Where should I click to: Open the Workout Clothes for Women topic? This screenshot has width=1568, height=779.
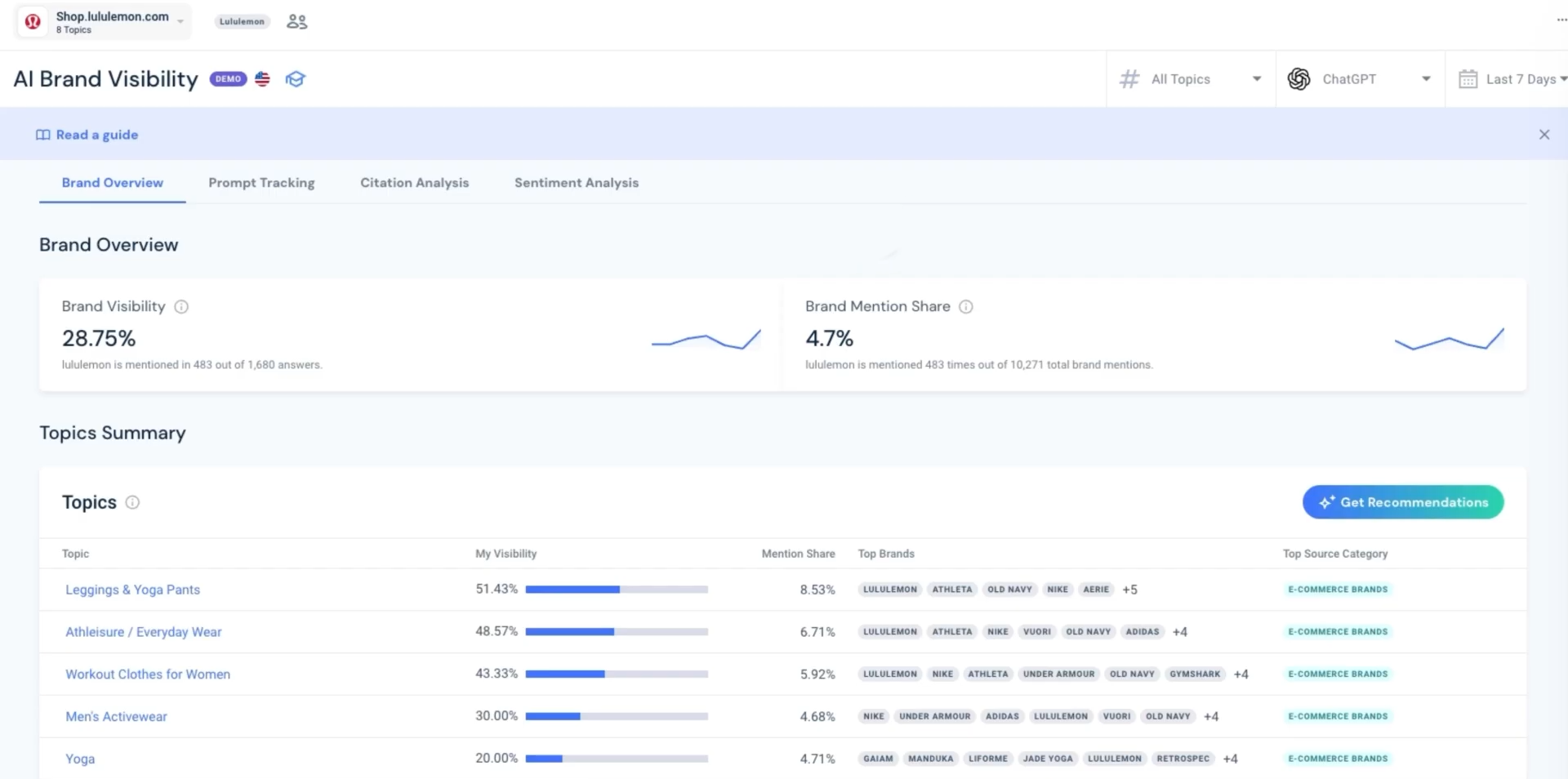[148, 674]
